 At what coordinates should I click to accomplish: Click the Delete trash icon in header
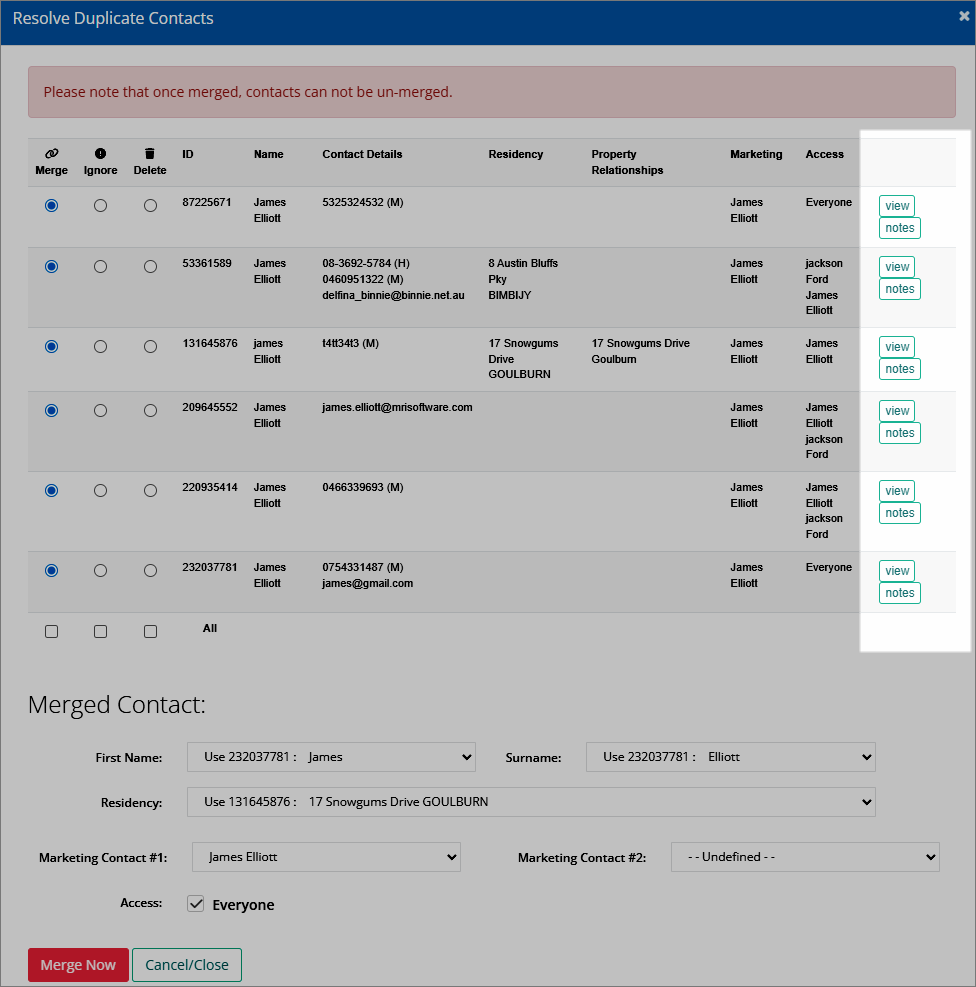click(150, 153)
